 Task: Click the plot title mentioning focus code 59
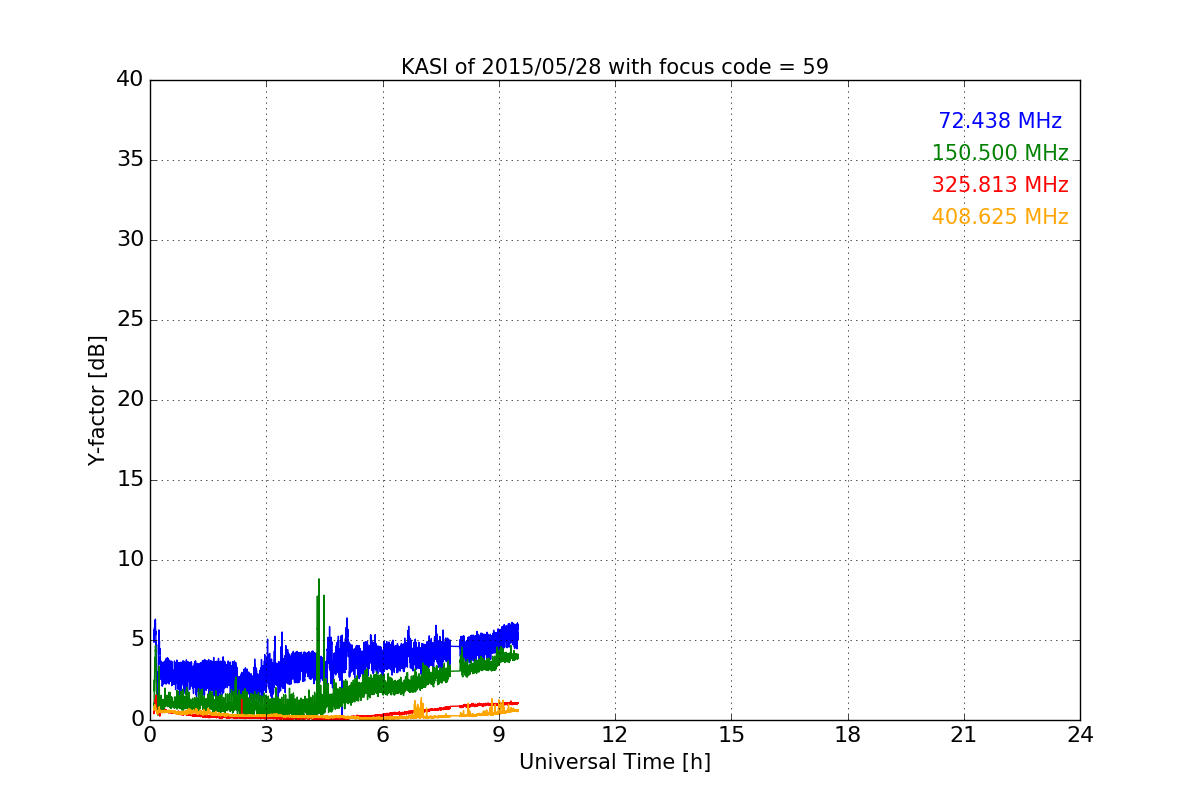615,67
